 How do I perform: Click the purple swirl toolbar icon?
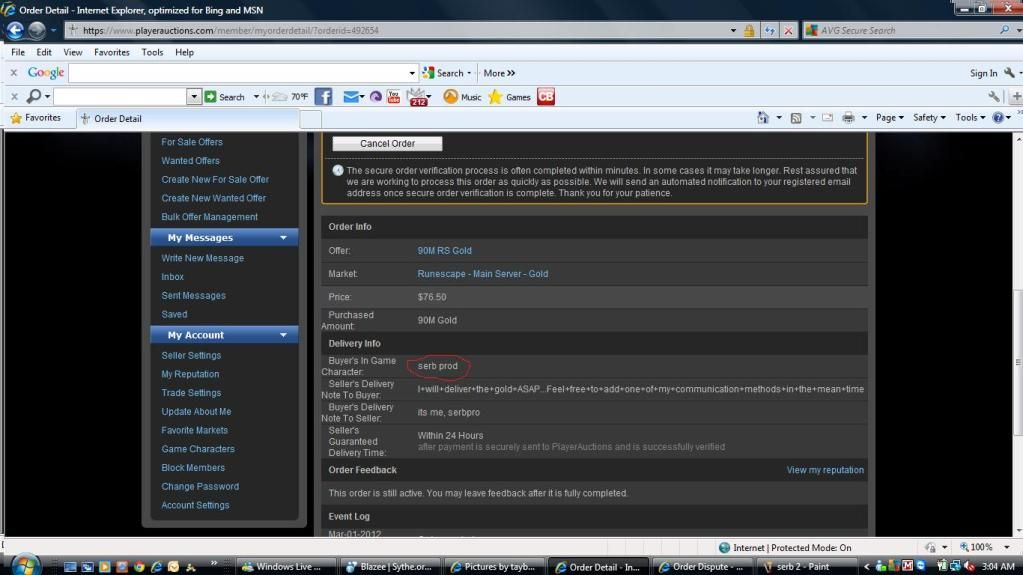pos(376,97)
